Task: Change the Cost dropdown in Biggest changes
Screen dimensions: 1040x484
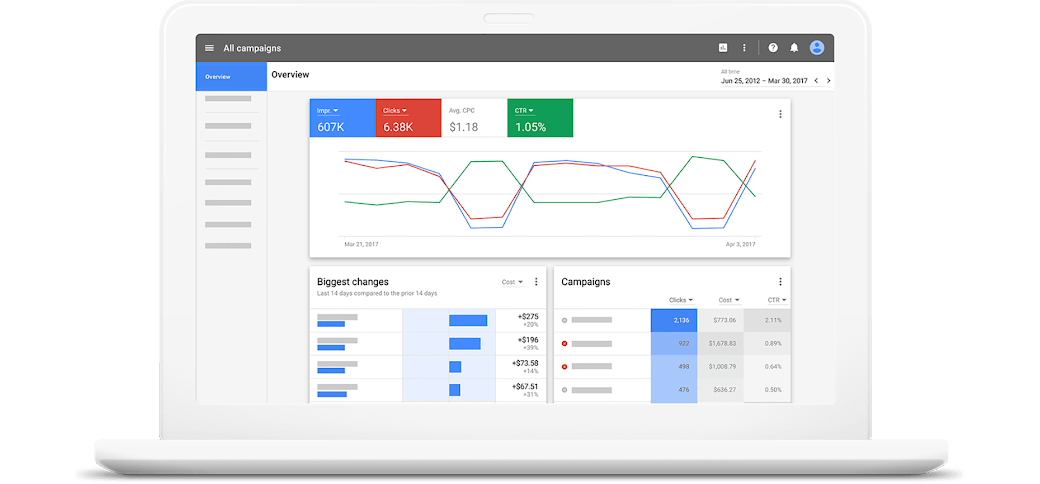Action: coord(513,282)
